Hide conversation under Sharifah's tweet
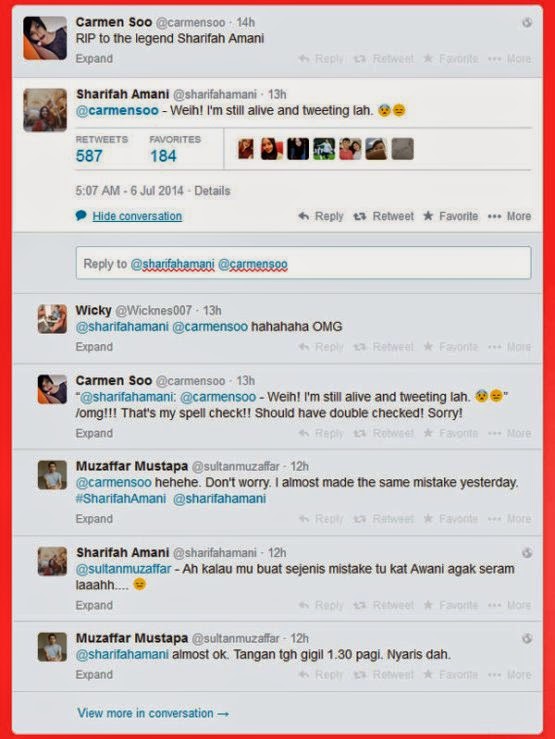 point(137,216)
